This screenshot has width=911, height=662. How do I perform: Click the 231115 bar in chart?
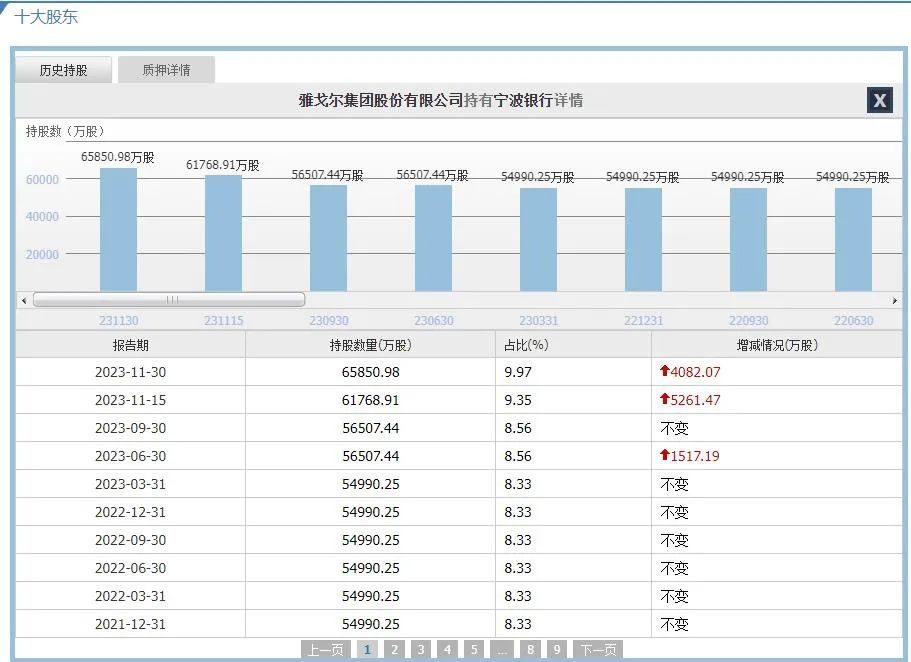click(224, 233)
